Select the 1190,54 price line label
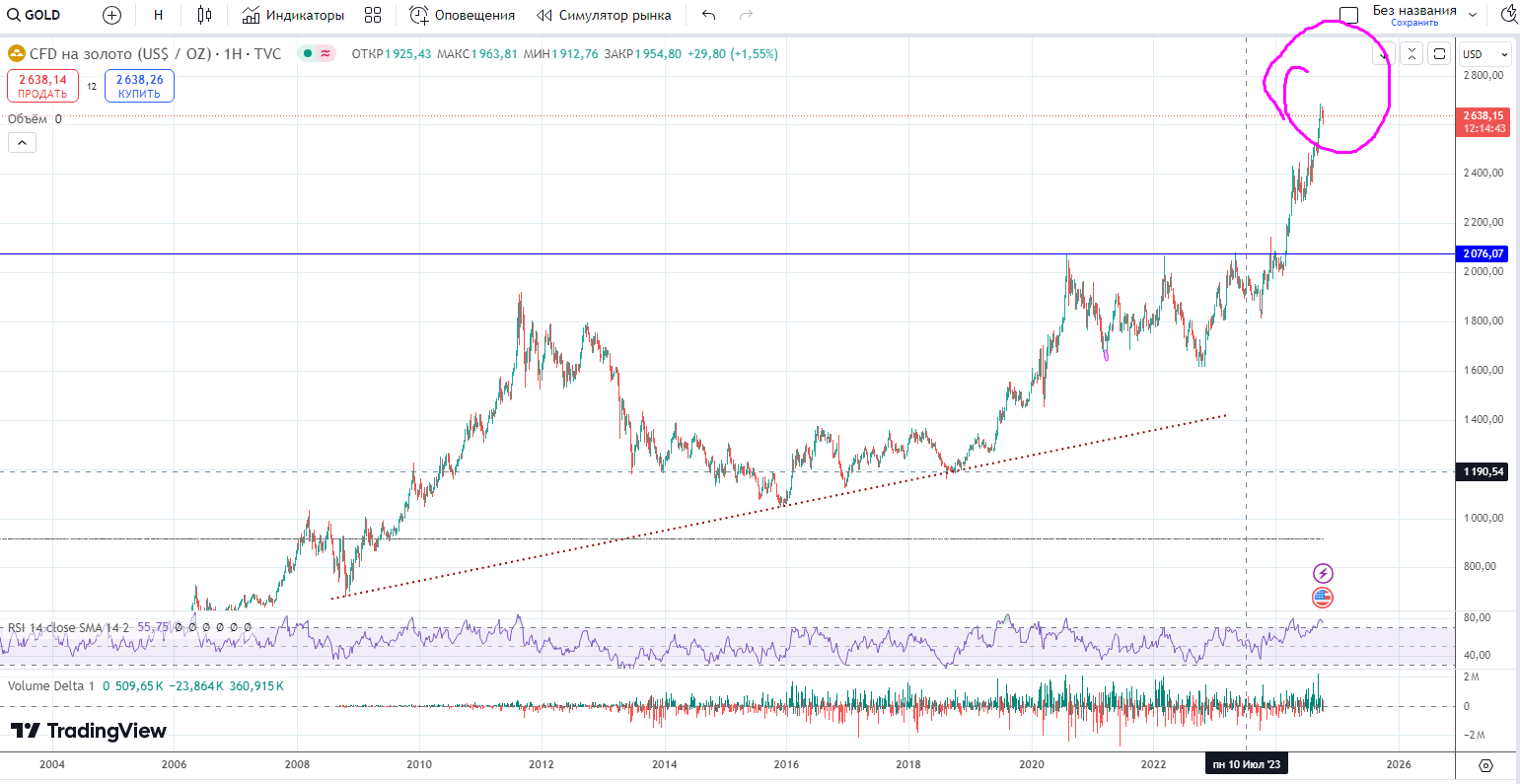This screenshot has width=1520, height=784. coord(1484,471)
